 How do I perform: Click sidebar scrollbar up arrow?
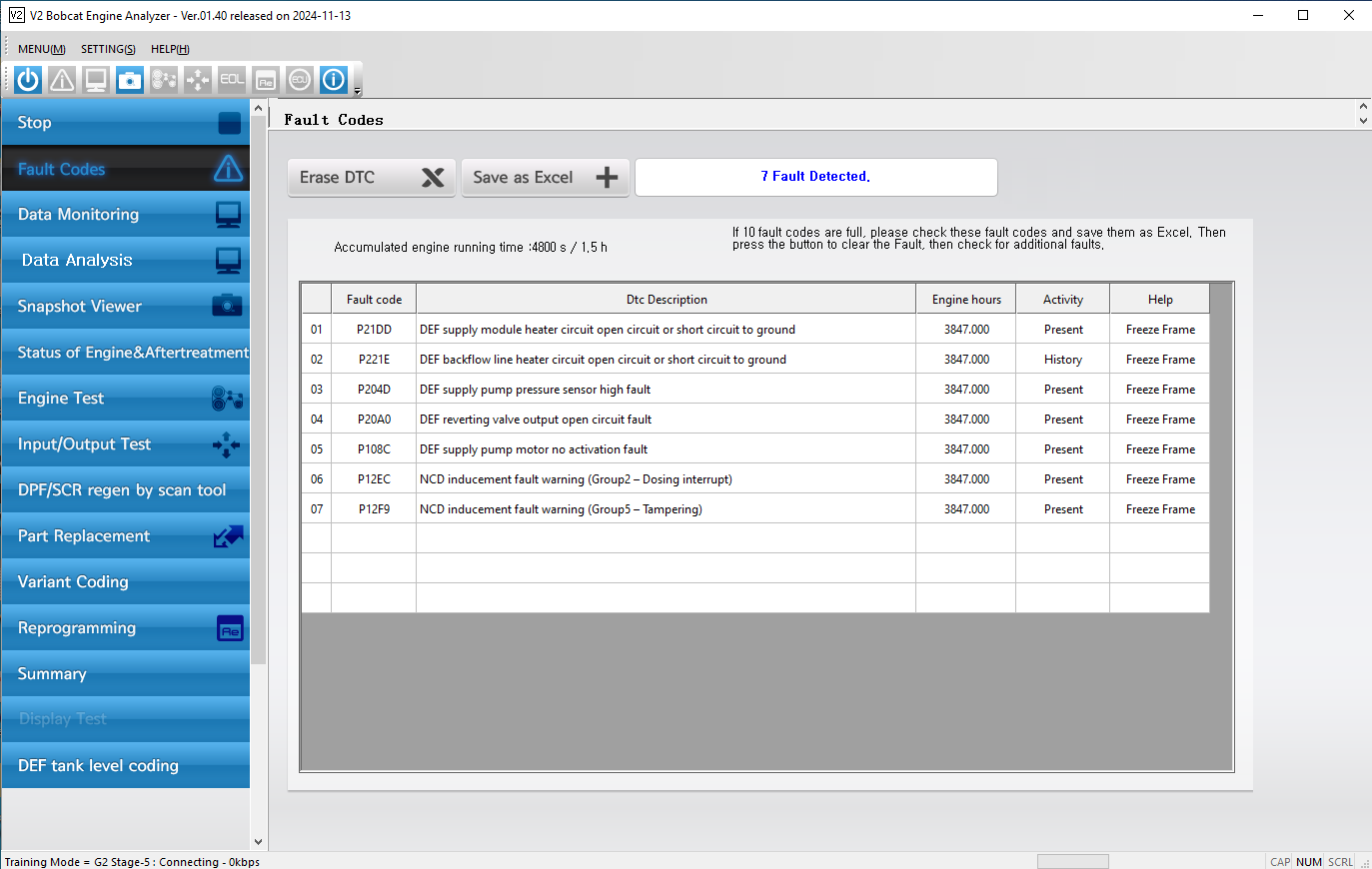(x=259, y=108)
